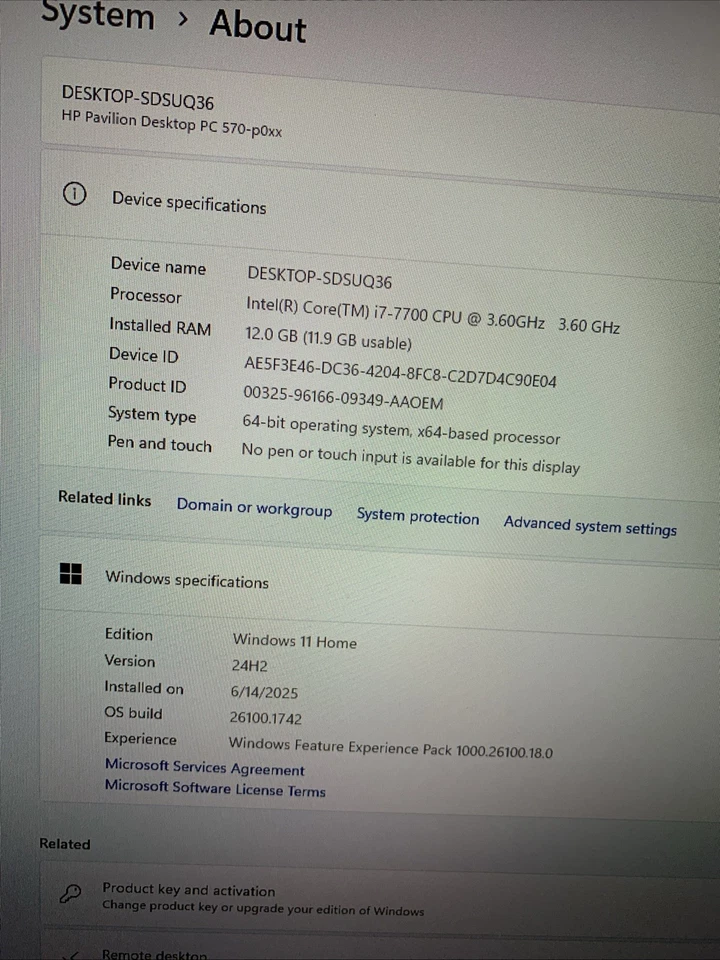Select the Edition label
Viewport: 720px width, 960px height.
pyautogui.click(x=129, y=634)
